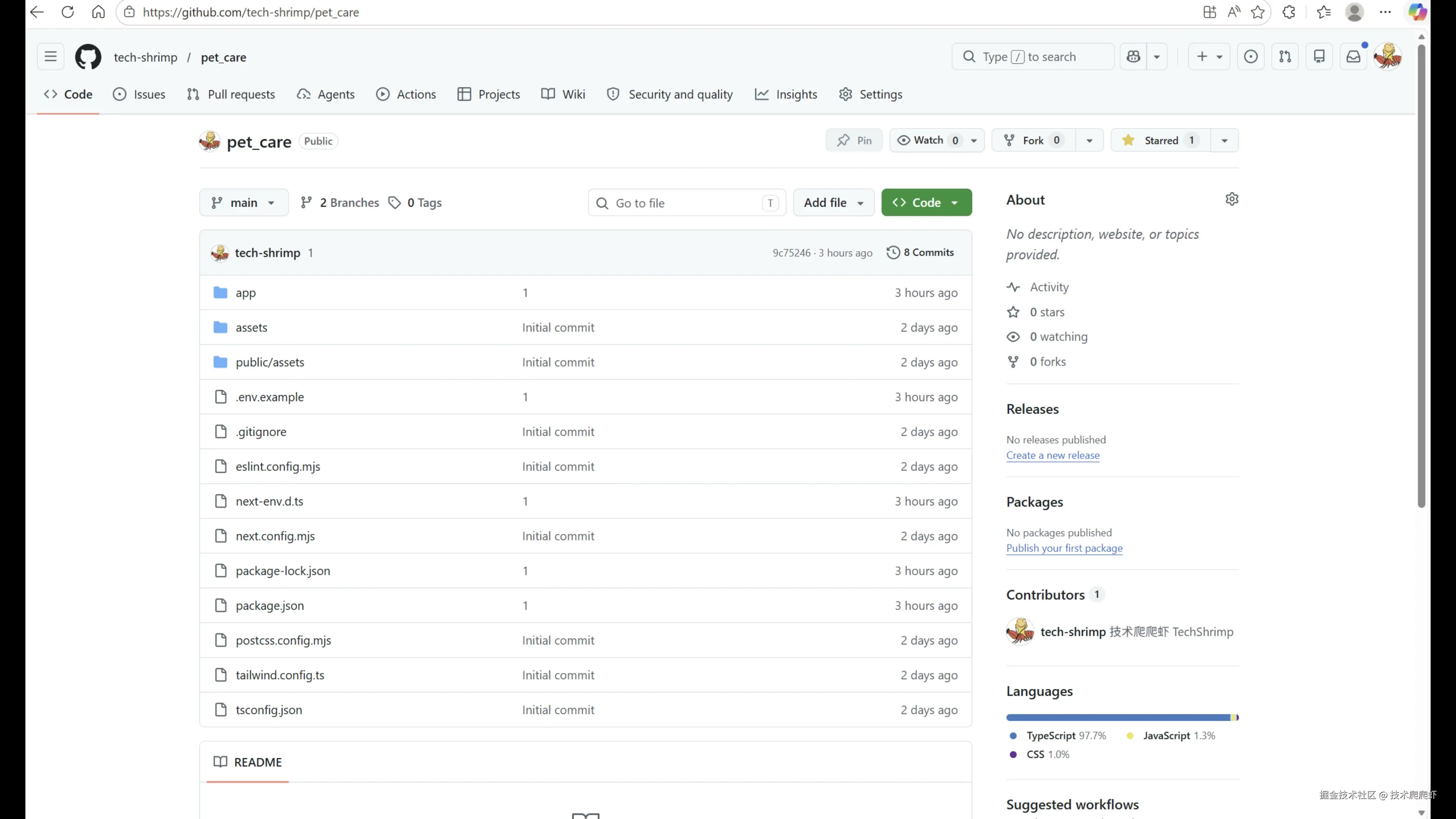Open the header pull requests icon
The image size is (1456, 819).
point(1285,56)
